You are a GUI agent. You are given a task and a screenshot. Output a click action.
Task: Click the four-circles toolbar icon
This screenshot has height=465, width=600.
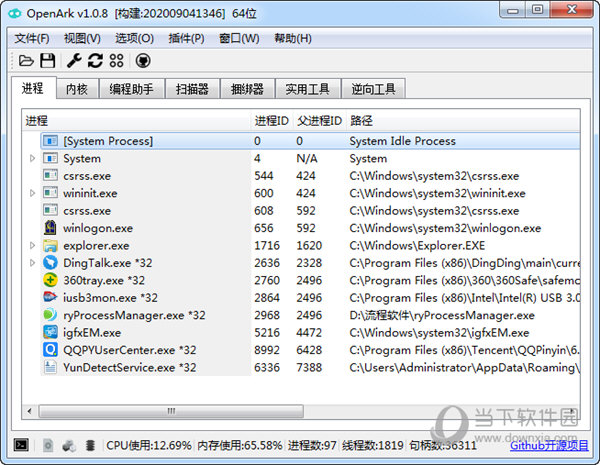tap(116, 60)
